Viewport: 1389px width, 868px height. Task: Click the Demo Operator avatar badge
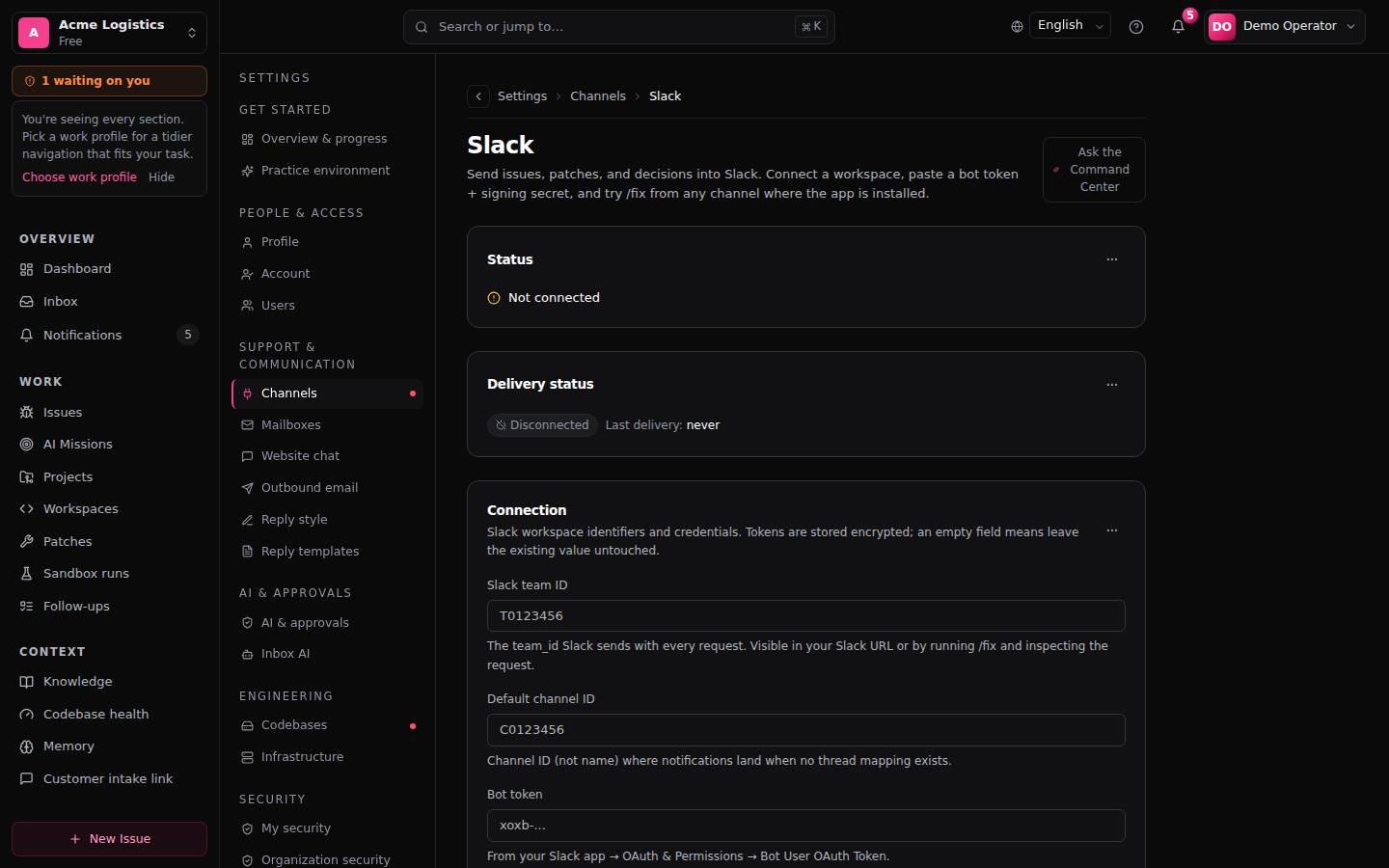(x=1222, y=27)
